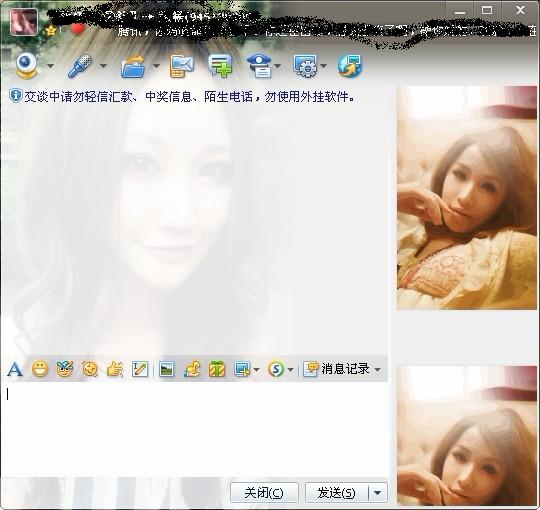Send SMS via envelope phone icon
Image resolution: width=540 pixels, height=510 pixels.
tap(181, 66)
